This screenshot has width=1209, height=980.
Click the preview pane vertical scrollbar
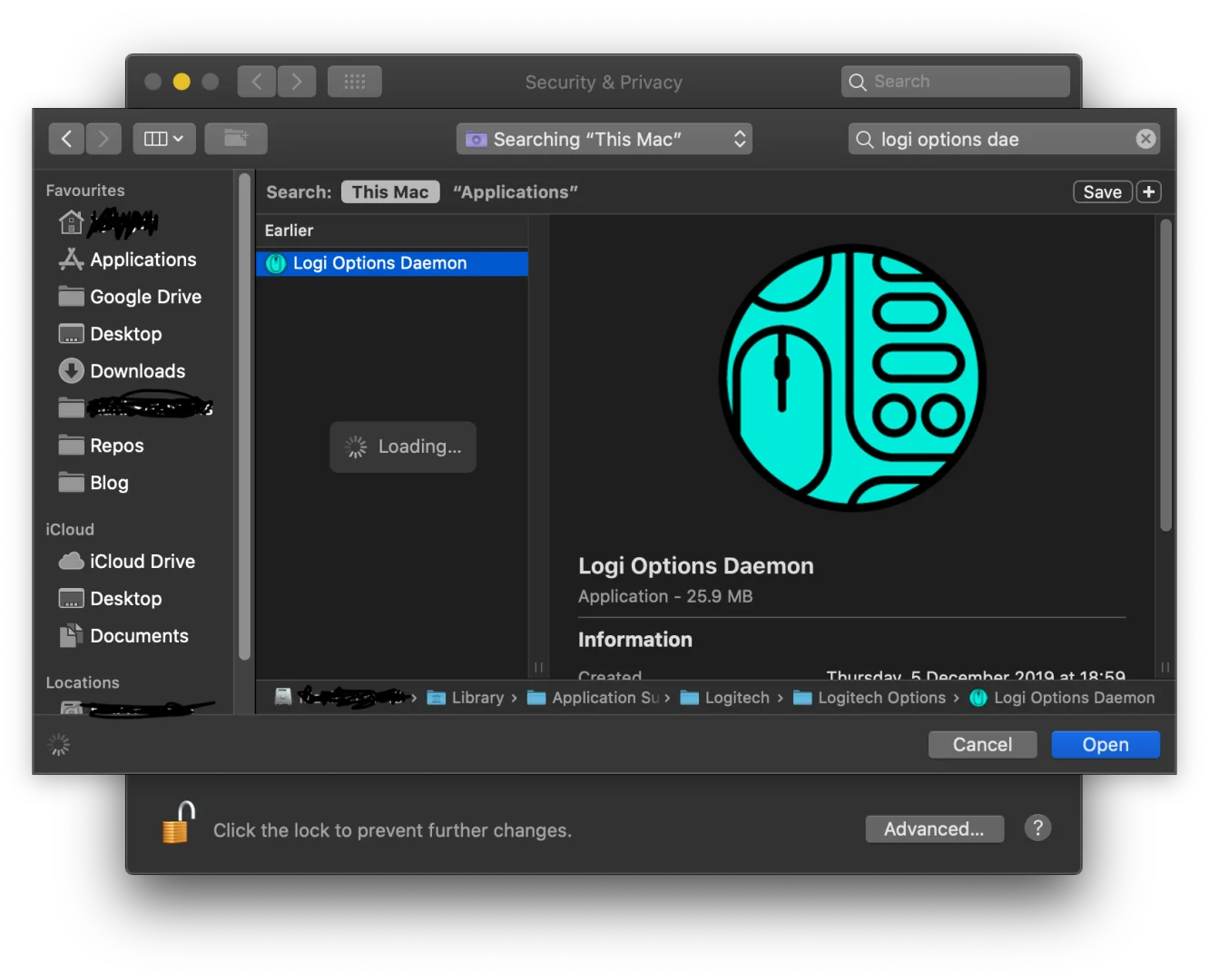1165,376
